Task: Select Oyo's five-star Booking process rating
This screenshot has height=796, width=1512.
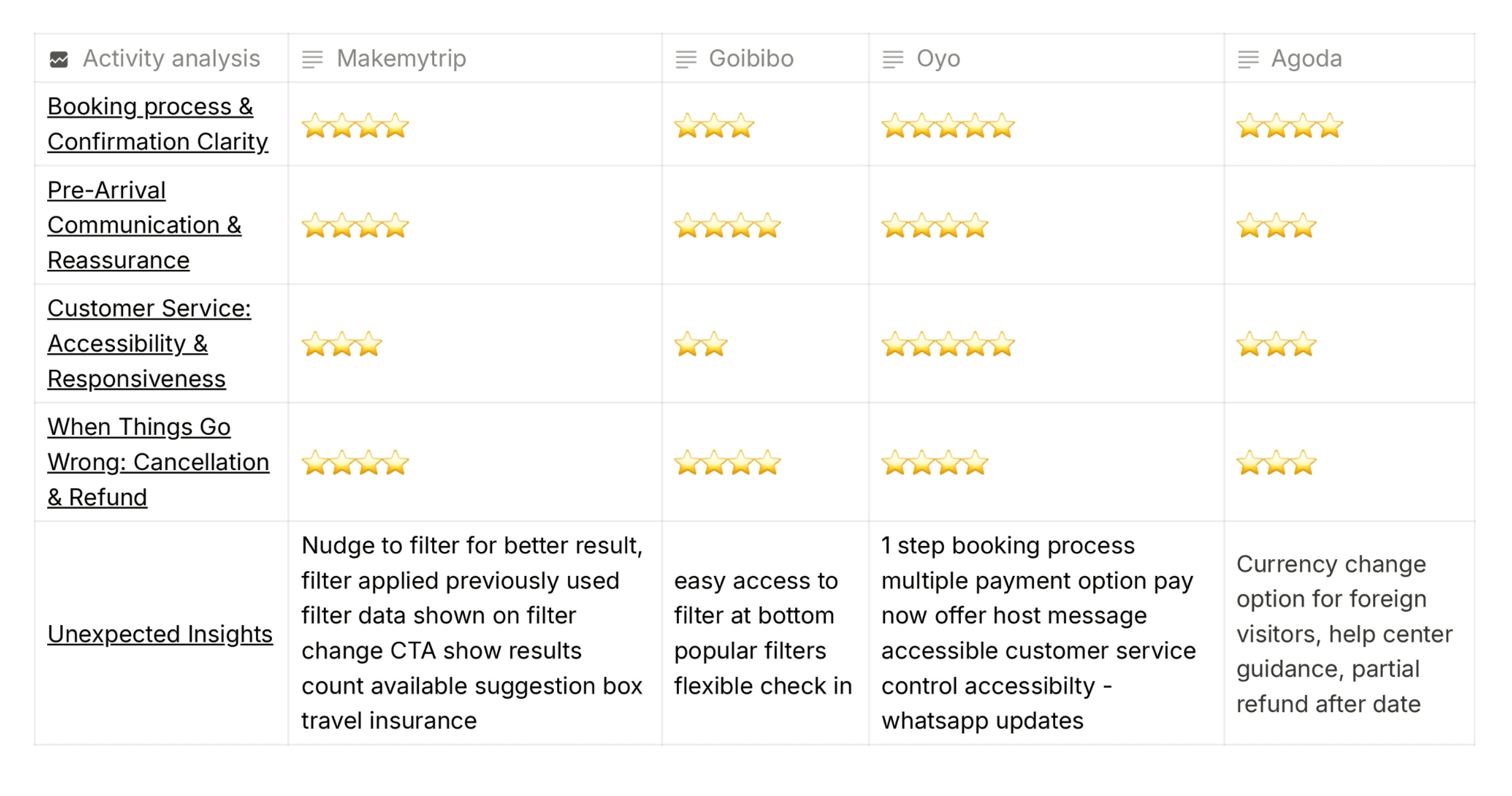Action: point(948,125)
